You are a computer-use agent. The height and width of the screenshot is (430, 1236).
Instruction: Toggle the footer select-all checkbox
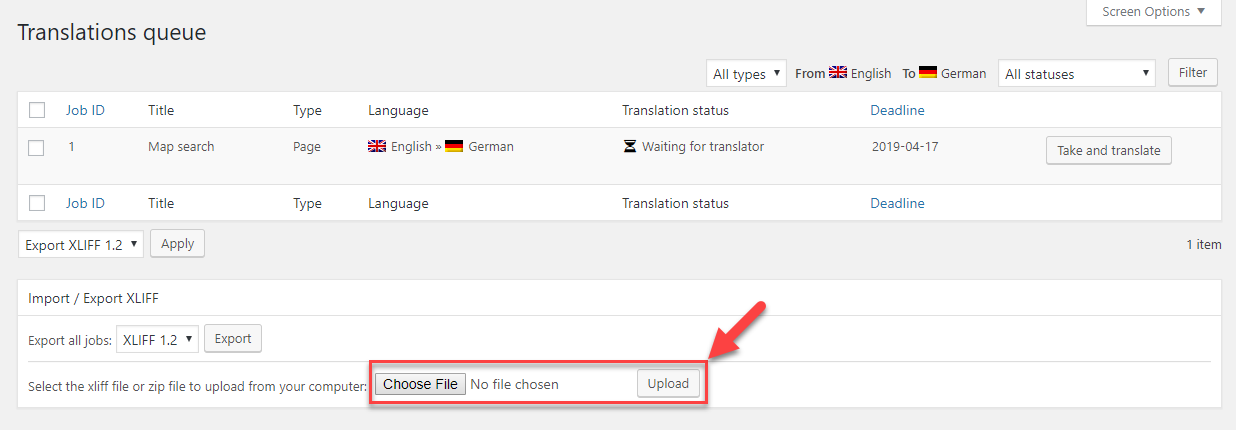tap(37, 203)
